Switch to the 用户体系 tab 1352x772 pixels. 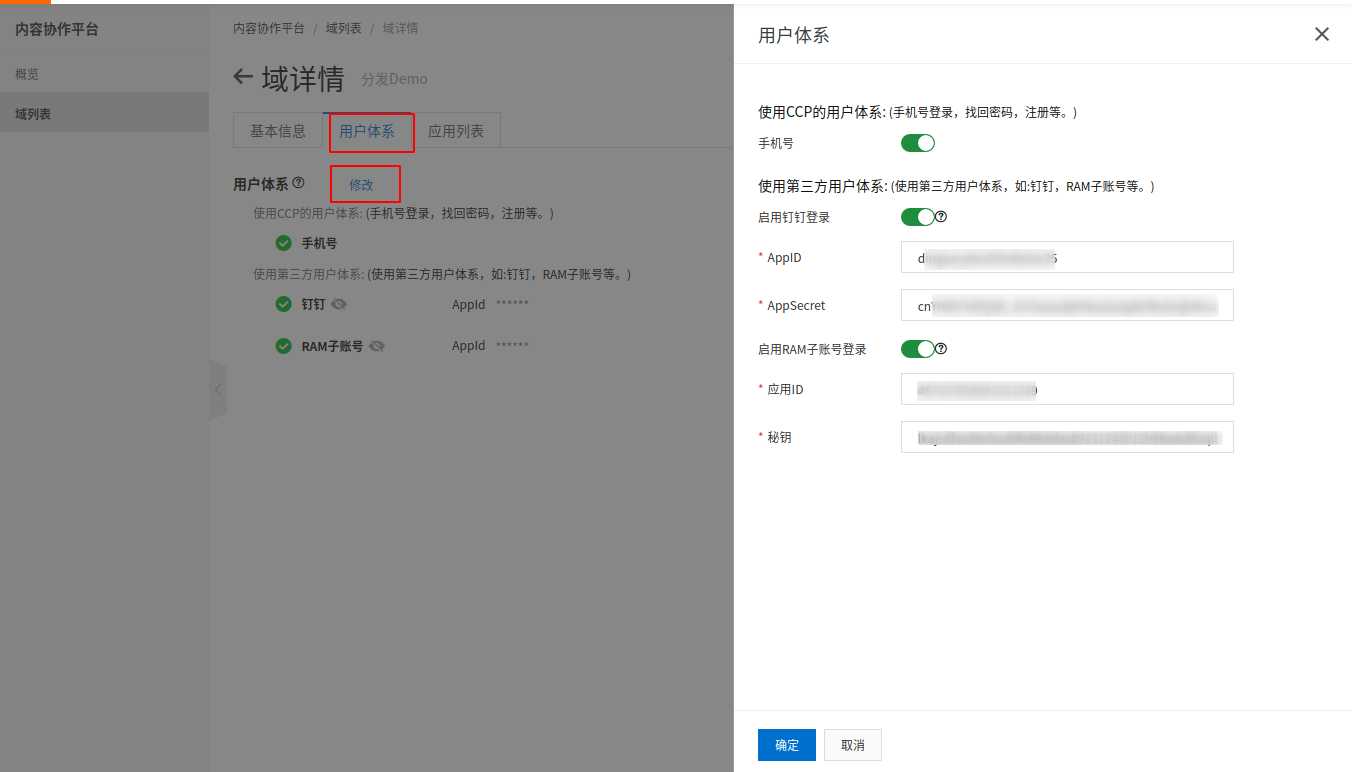[367, 131]
